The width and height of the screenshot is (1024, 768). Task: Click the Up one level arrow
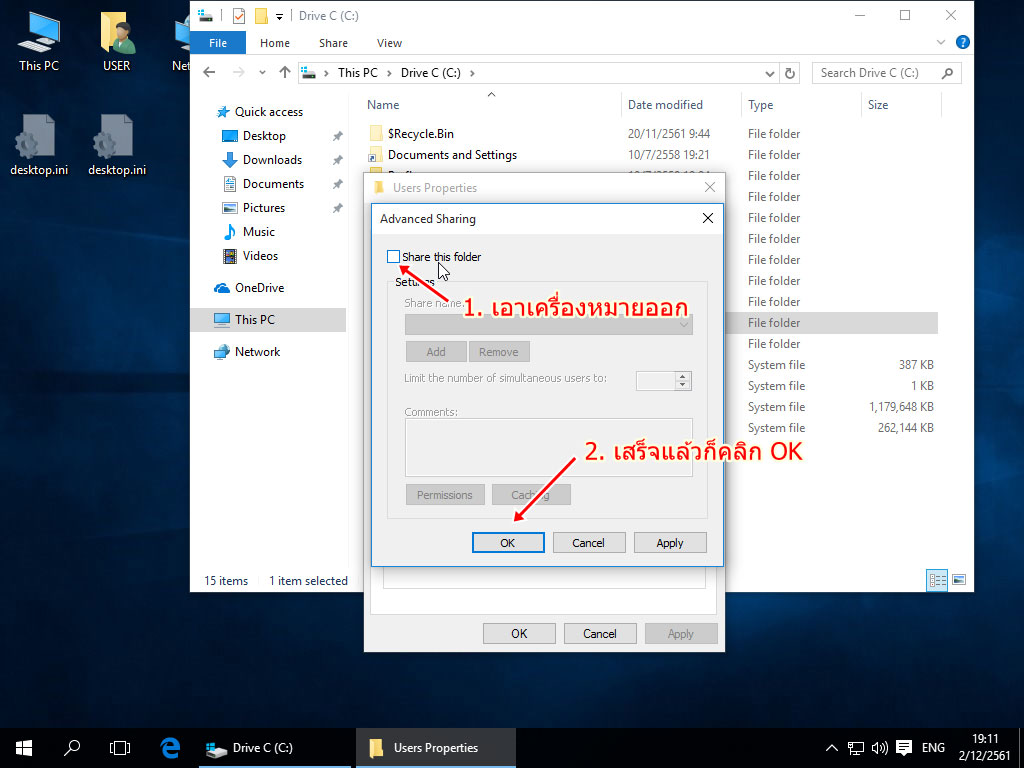(x=285, y=73)
